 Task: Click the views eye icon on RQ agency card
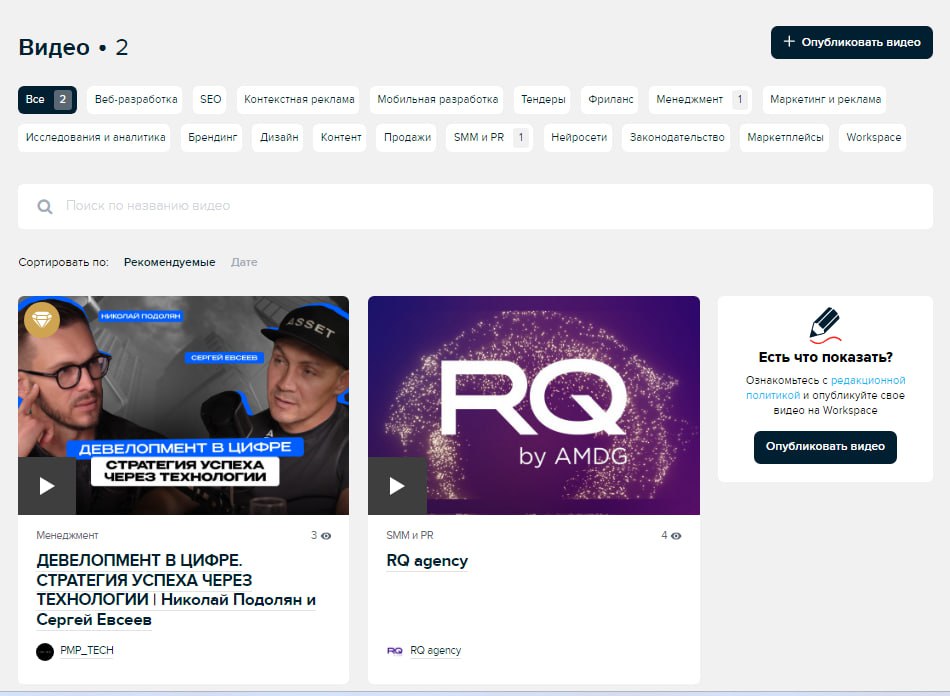point(676,536)
